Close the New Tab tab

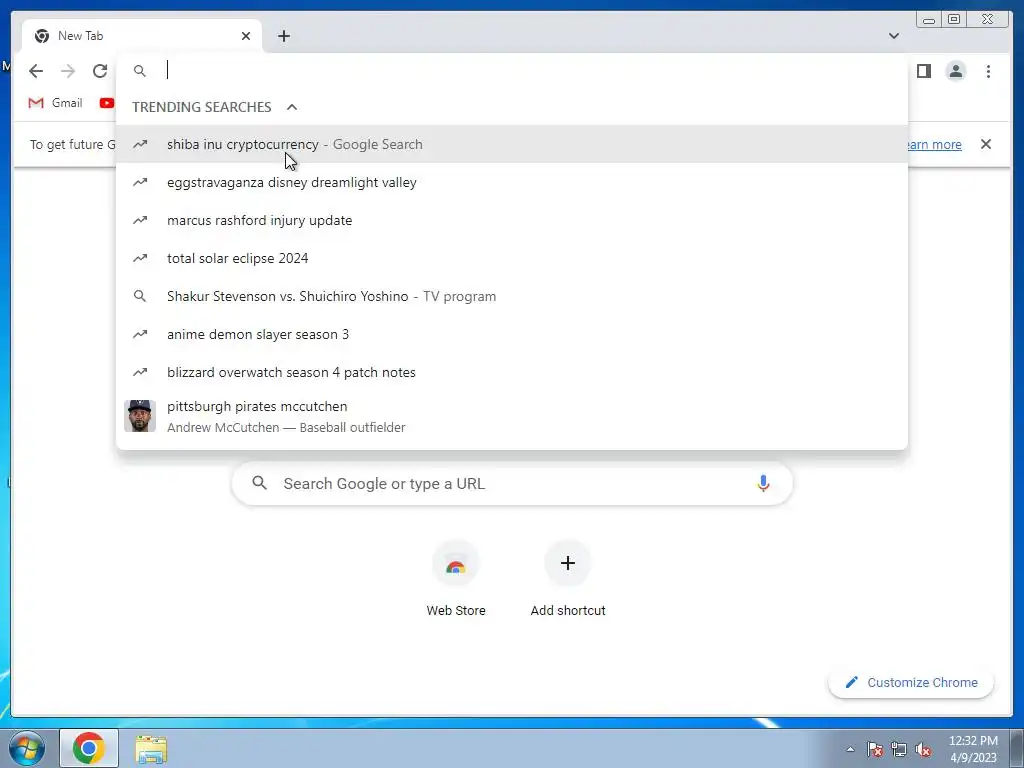point(246,36)
